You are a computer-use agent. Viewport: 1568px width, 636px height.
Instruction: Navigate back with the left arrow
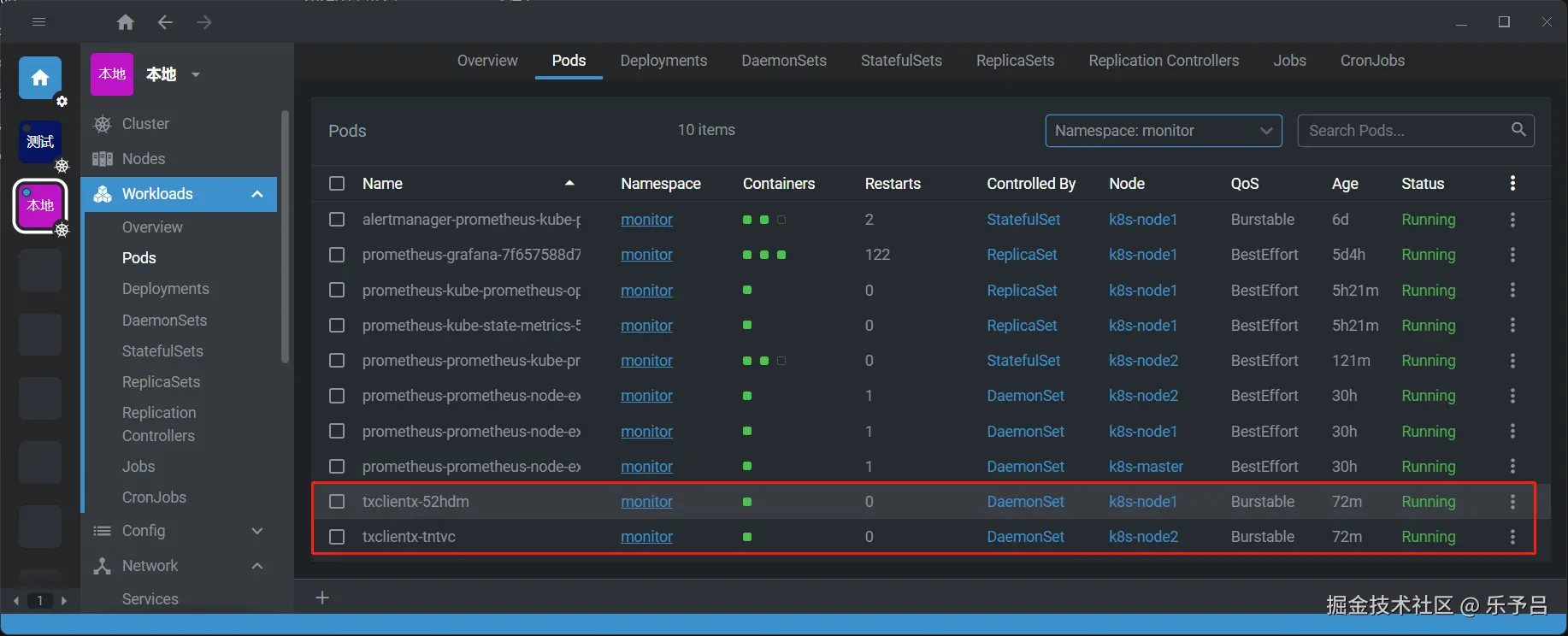(x=165, y=22)
